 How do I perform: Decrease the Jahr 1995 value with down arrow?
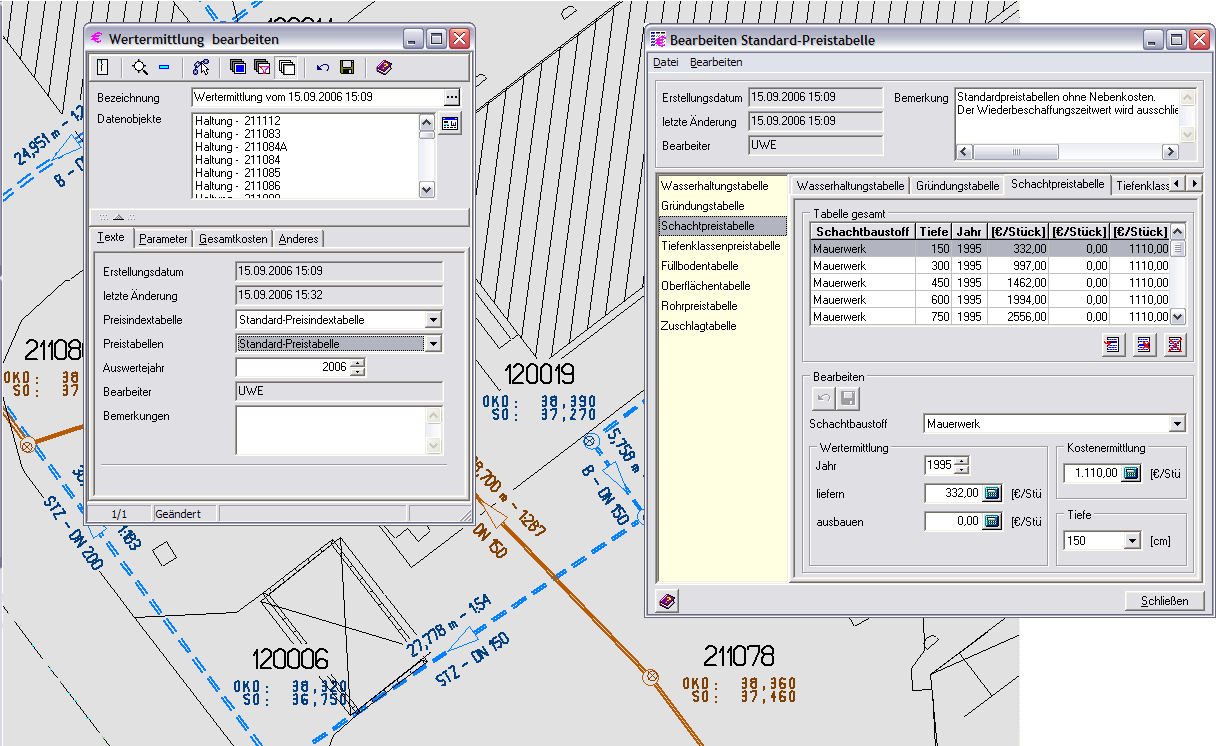962,470
